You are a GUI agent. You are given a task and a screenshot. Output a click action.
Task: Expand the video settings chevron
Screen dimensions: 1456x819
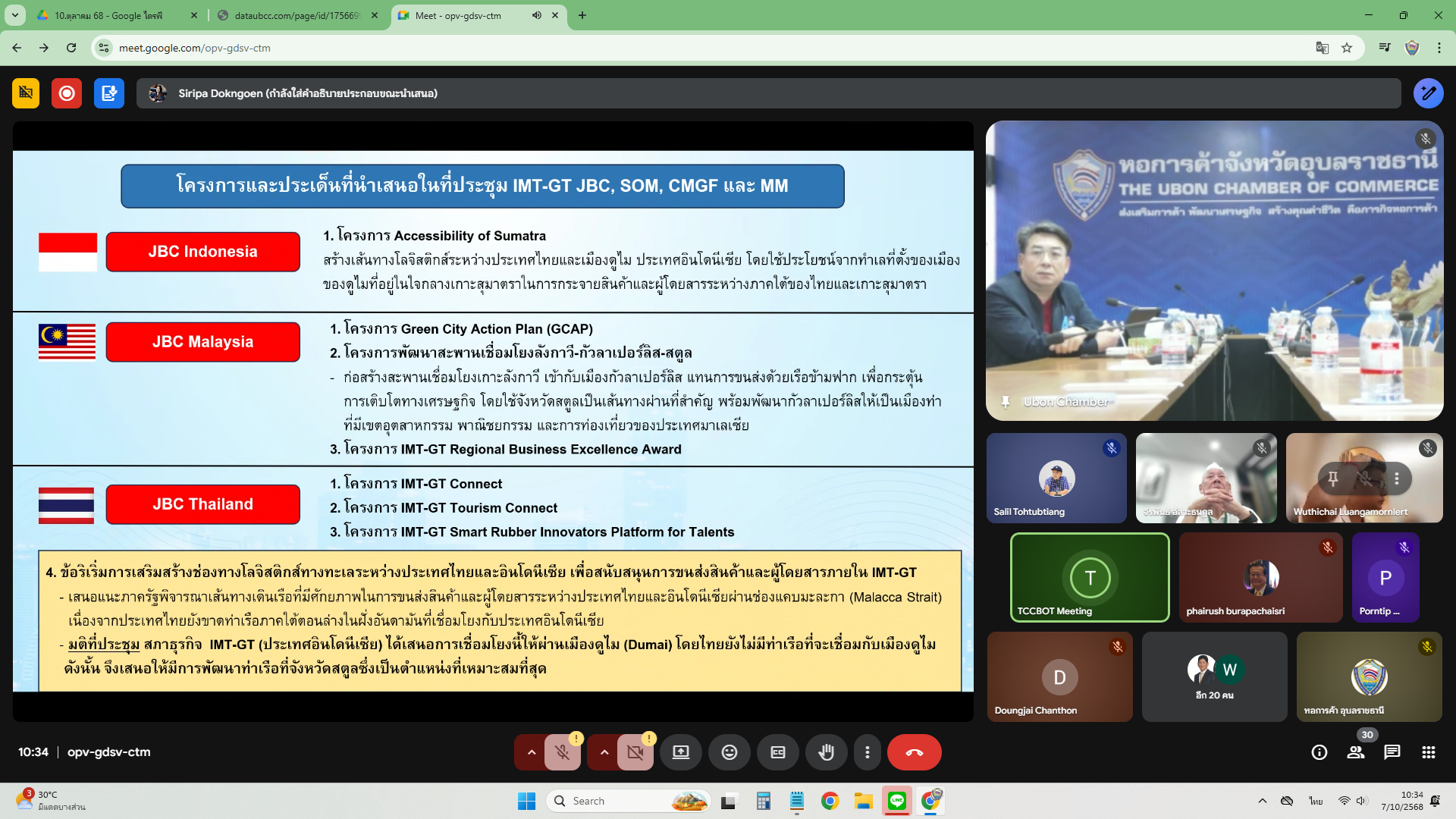[604, 752]
